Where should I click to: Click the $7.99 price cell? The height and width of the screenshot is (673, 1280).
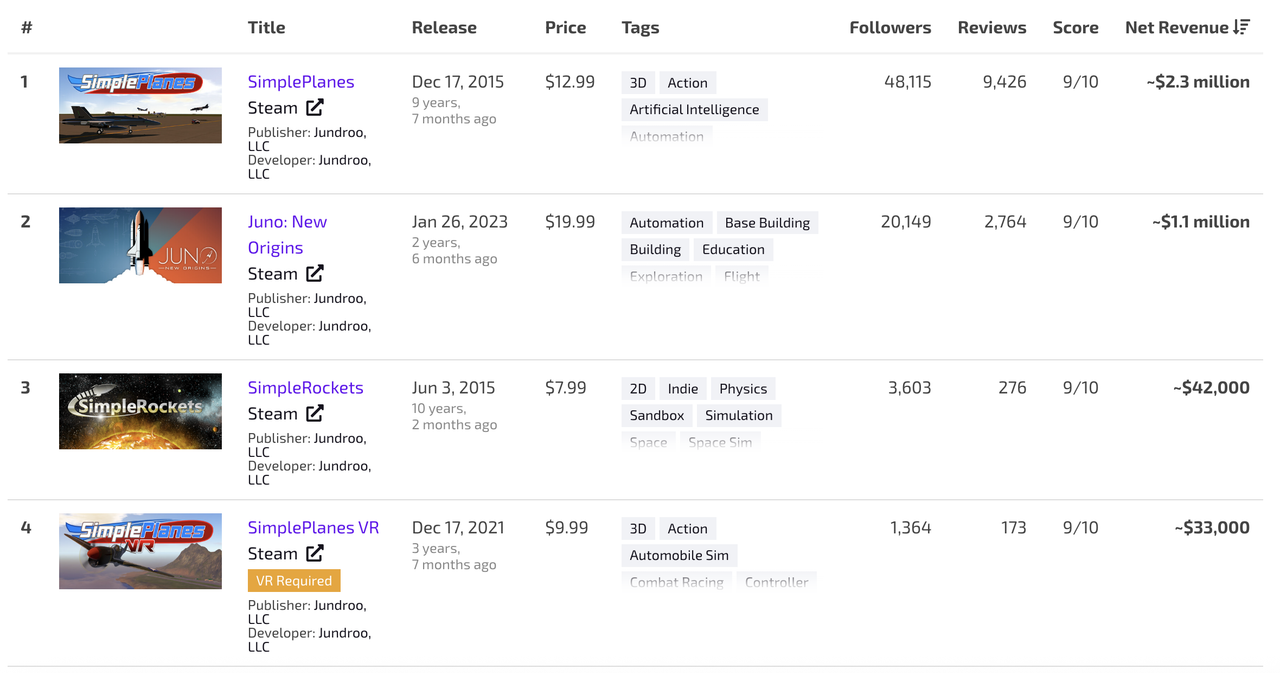tap(566, 388)
